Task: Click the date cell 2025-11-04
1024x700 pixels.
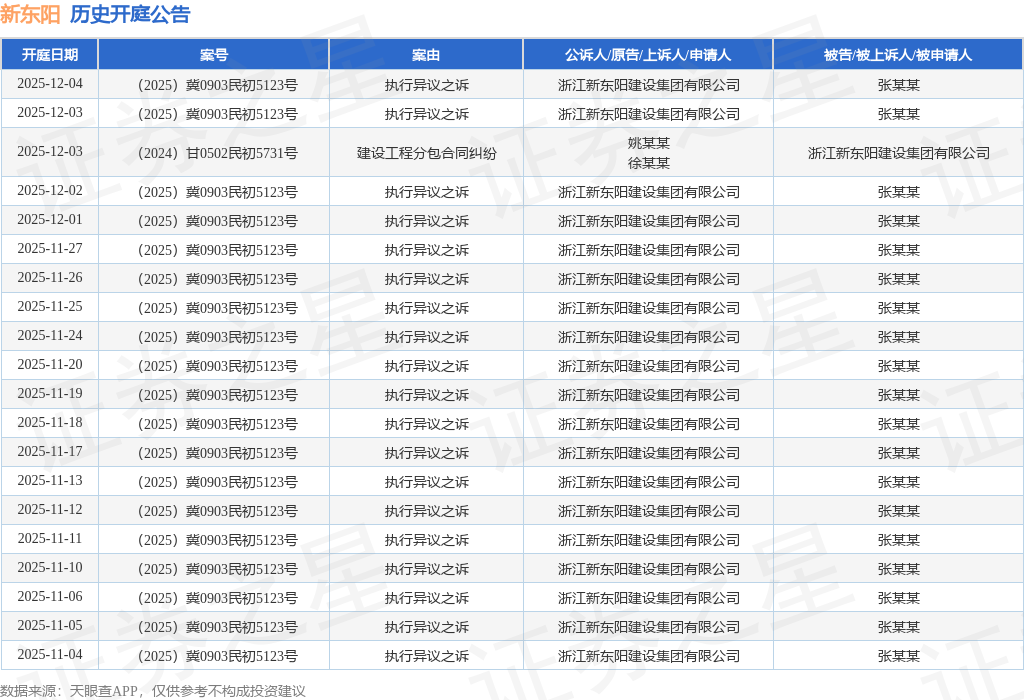Action: click(50, 654)
